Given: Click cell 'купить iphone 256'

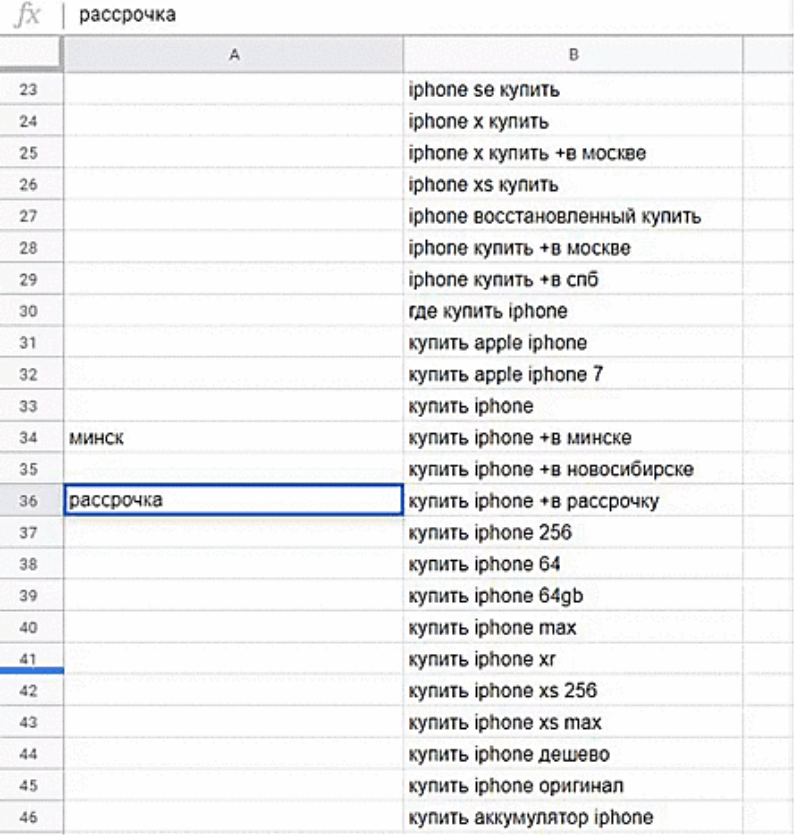Looking at the screenshot, I should click(x=573, y=532).
